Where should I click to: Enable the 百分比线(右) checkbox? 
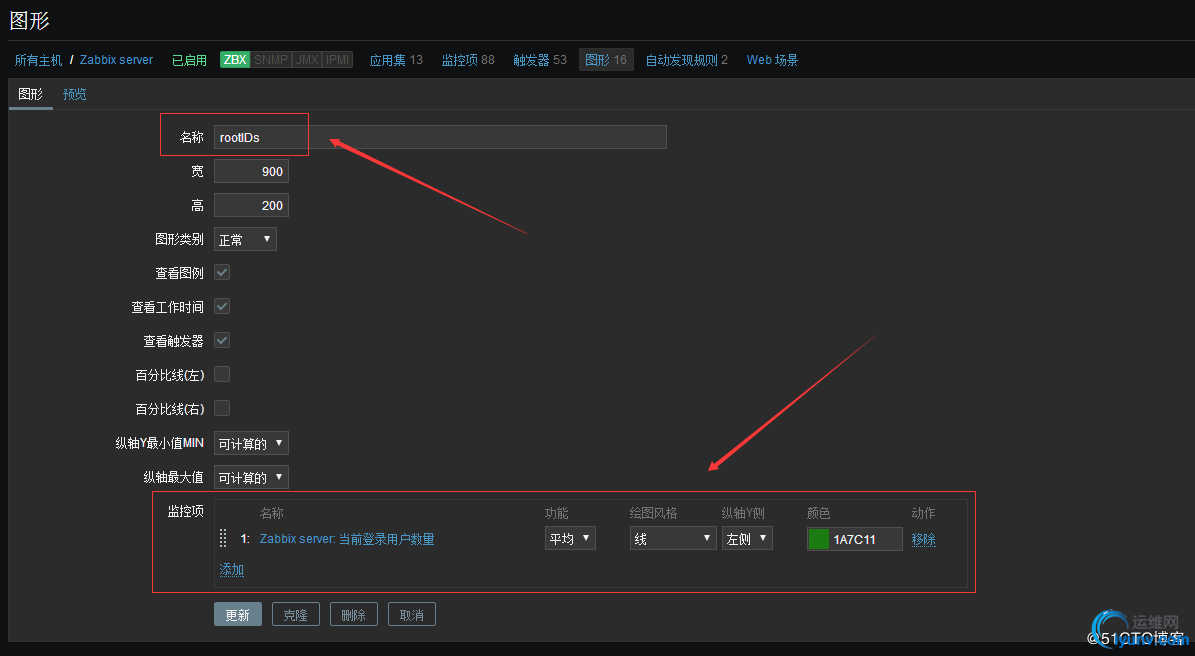(222, 408)
